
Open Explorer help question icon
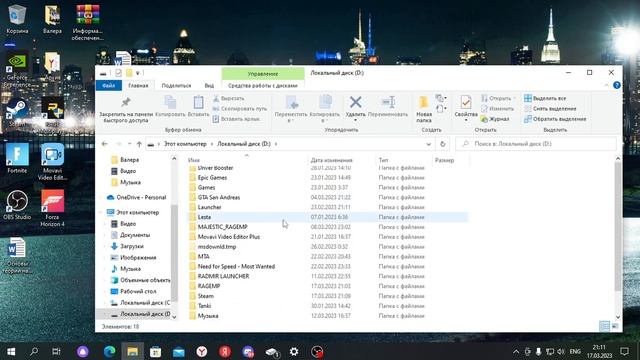click(x=617, y=85)
